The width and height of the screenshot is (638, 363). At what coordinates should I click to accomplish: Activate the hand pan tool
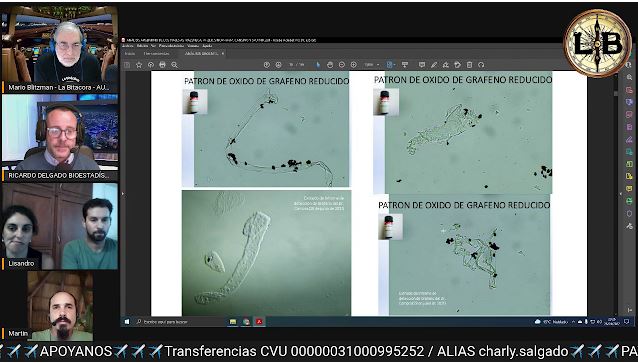(330, 65)
